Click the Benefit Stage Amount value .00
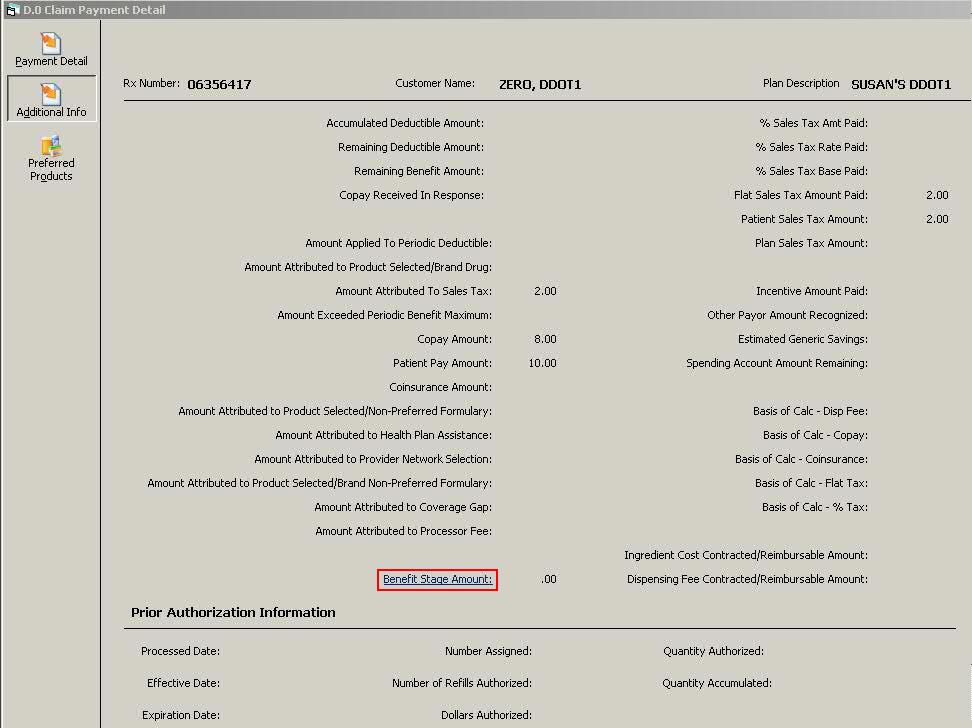This screenshot has width=972, height=728. click(549, 579)
